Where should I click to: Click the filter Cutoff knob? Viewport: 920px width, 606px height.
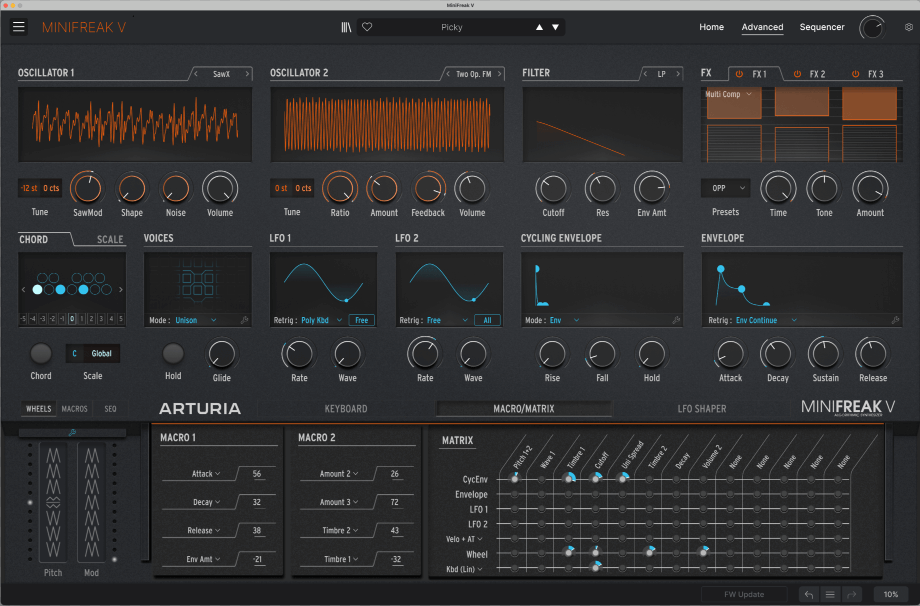[x=552, y=189]
